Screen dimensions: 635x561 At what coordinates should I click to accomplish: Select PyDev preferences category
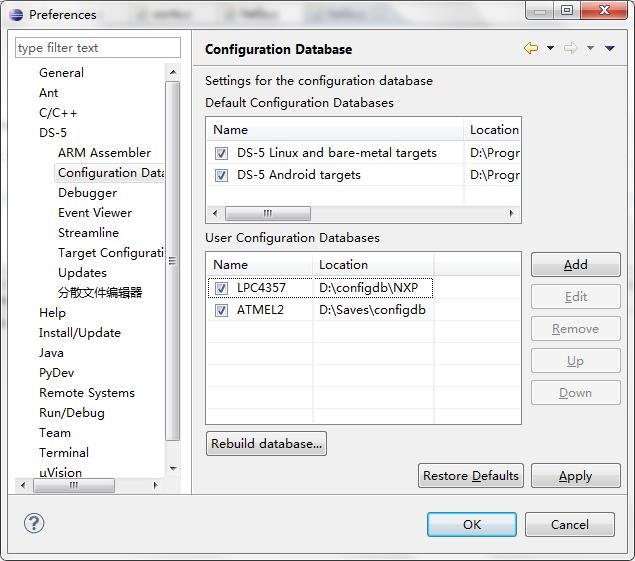(56, 373)
